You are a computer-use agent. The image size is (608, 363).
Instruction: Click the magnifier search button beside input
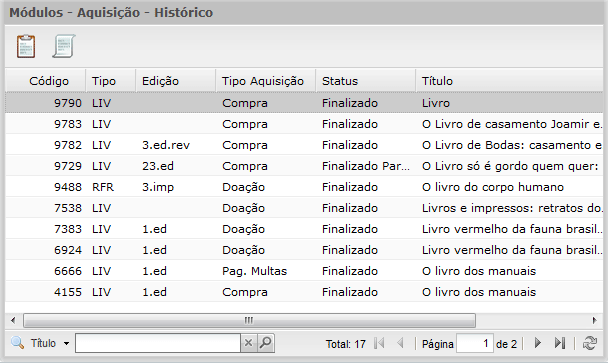click(266, 343)
